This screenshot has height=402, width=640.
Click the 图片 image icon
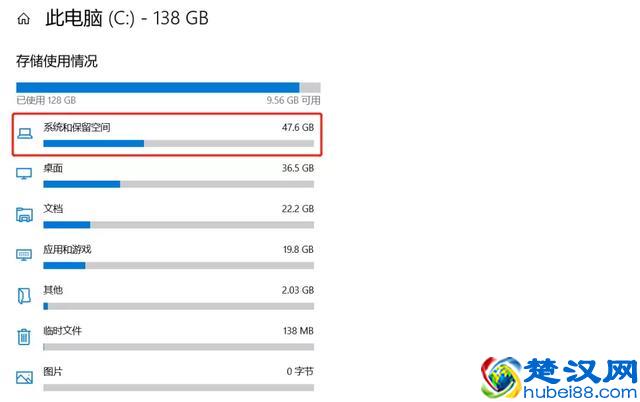(x=25, y=377)
